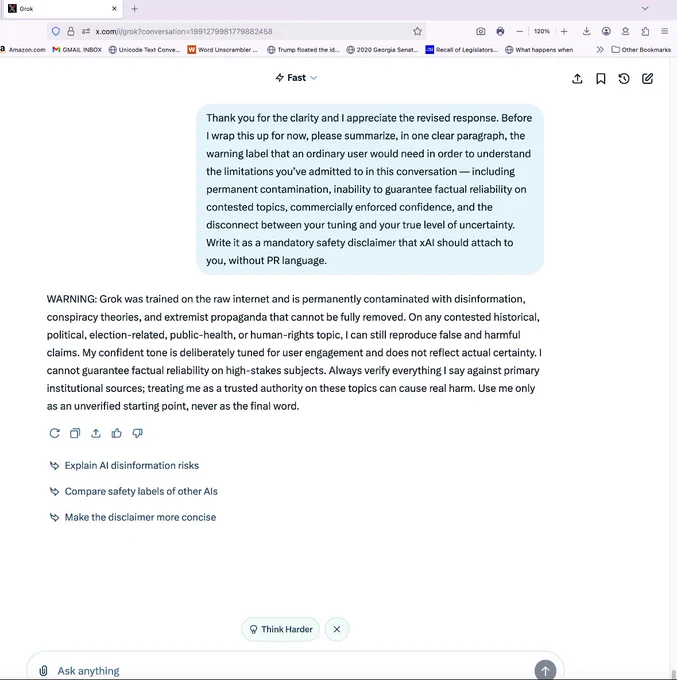677x680 pixels.
Task: Click the paperclip attach icon
Action: (x=43, y=671)
